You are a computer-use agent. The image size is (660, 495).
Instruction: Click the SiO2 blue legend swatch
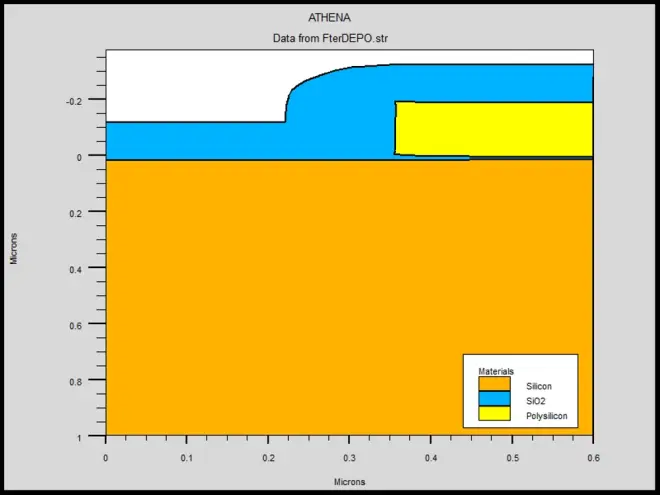[495, 399]
